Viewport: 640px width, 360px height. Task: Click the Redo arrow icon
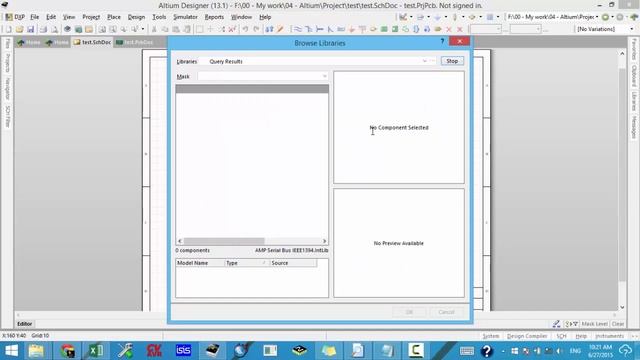coord(256,29)
